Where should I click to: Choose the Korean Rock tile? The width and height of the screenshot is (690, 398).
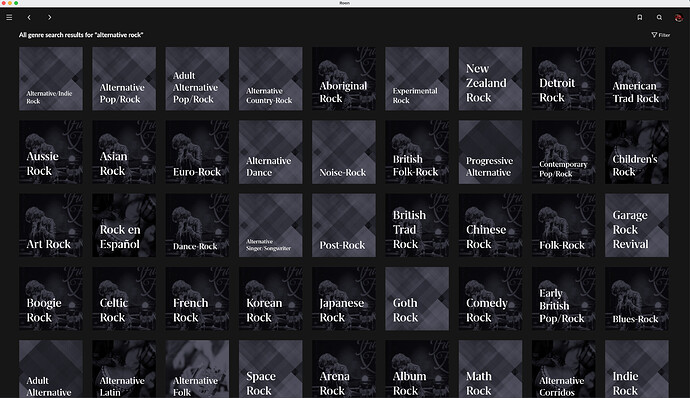point(271,298)
